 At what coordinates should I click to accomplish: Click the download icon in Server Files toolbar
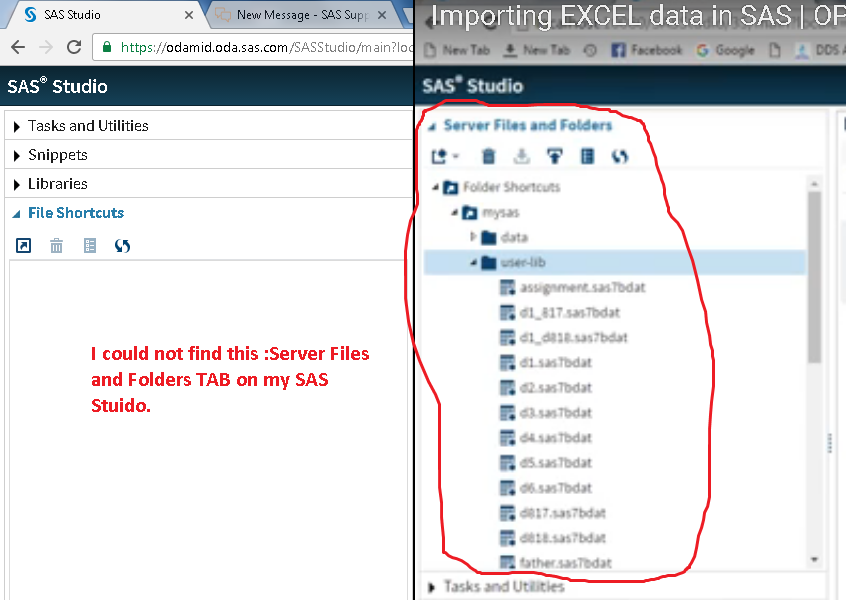pyautogui.click(x=521, y=156)
